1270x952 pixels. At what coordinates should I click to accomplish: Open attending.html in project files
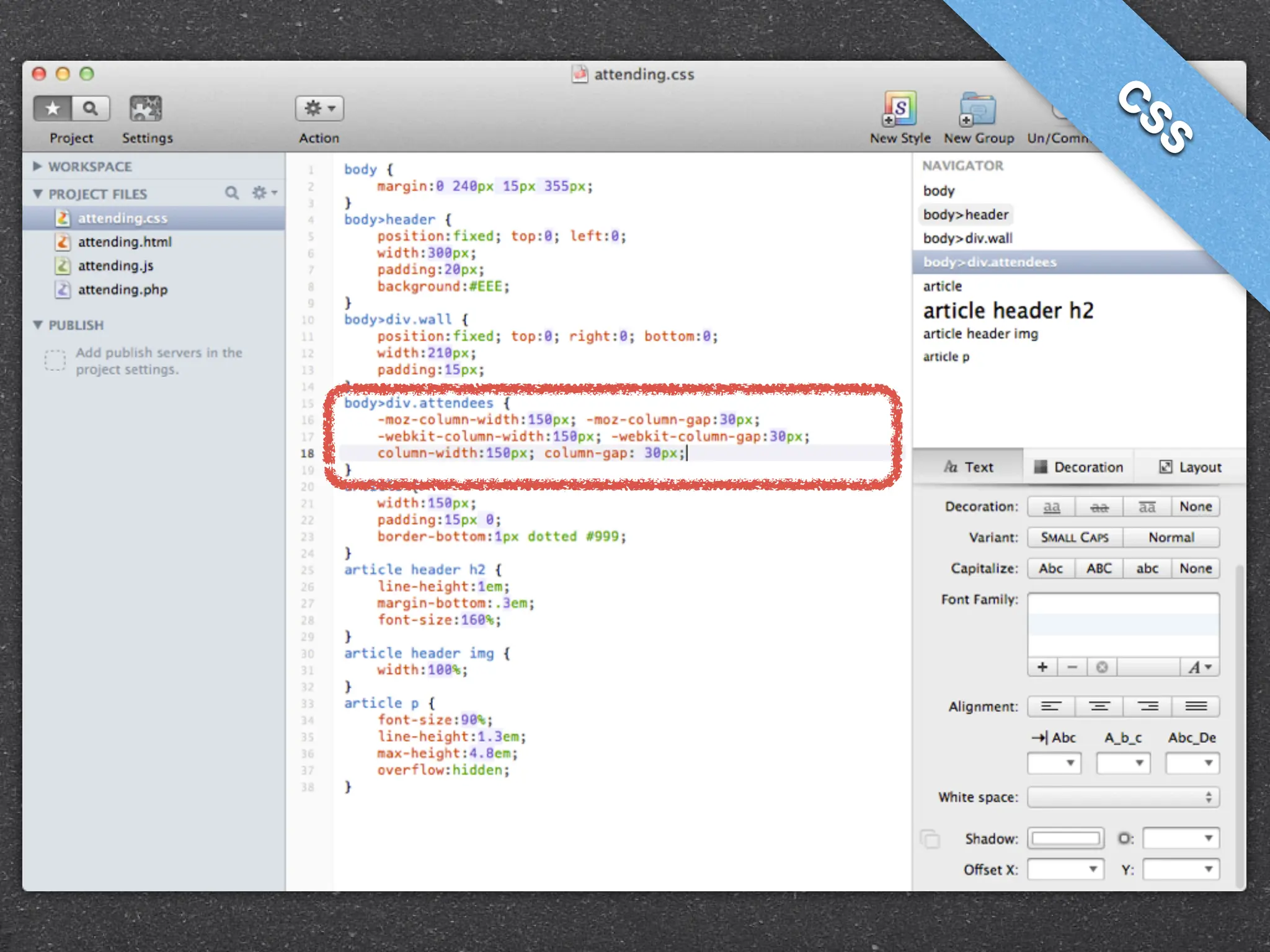[x=125, y=242]
